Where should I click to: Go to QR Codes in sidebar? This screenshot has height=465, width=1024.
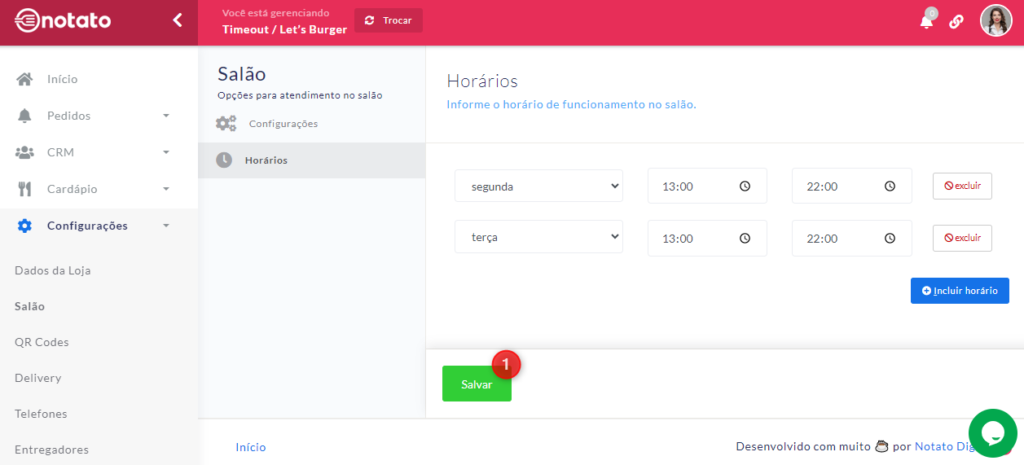[x=41, y=342]
